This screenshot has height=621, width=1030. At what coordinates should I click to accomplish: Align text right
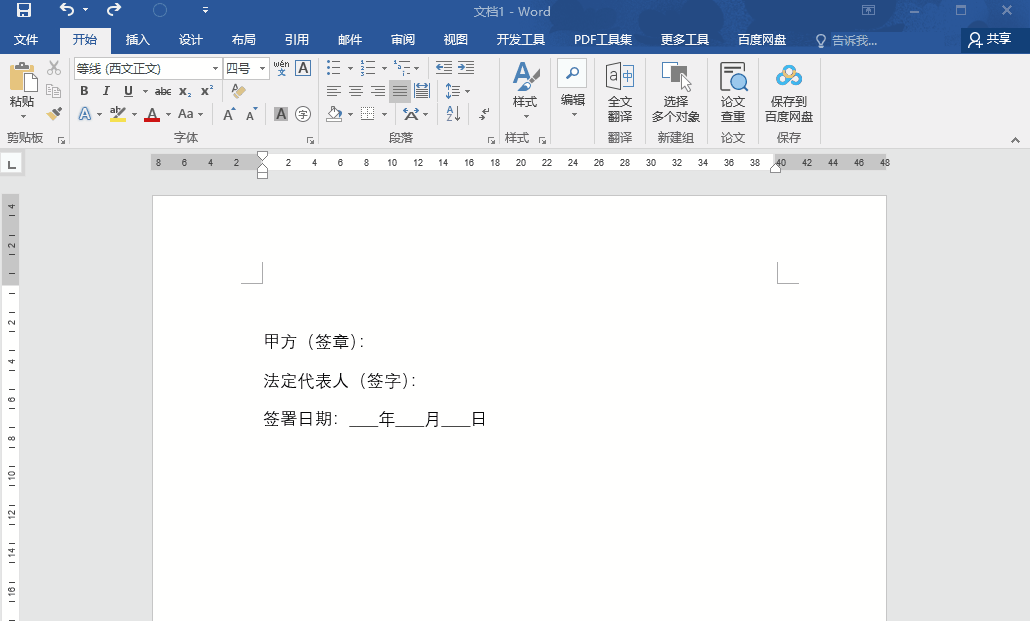[x=378, y=91]
